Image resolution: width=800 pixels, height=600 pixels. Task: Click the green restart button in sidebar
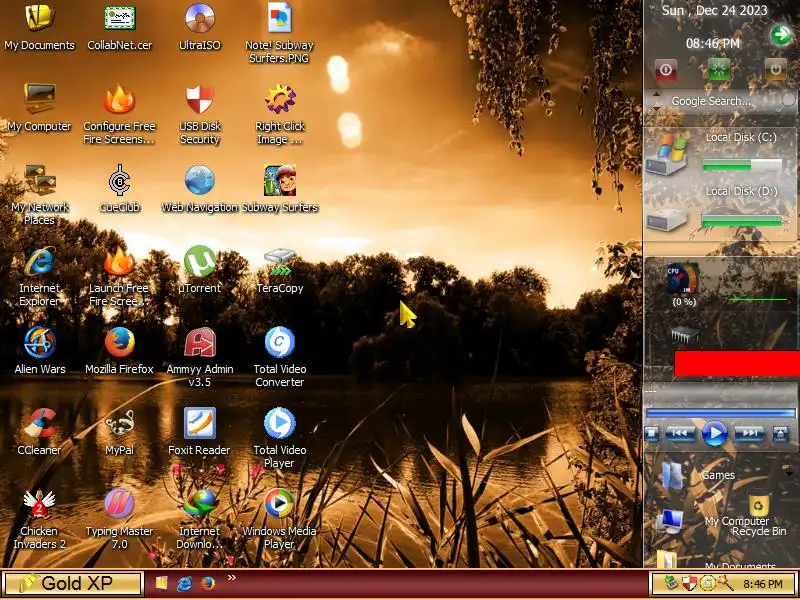coord(718,69)
